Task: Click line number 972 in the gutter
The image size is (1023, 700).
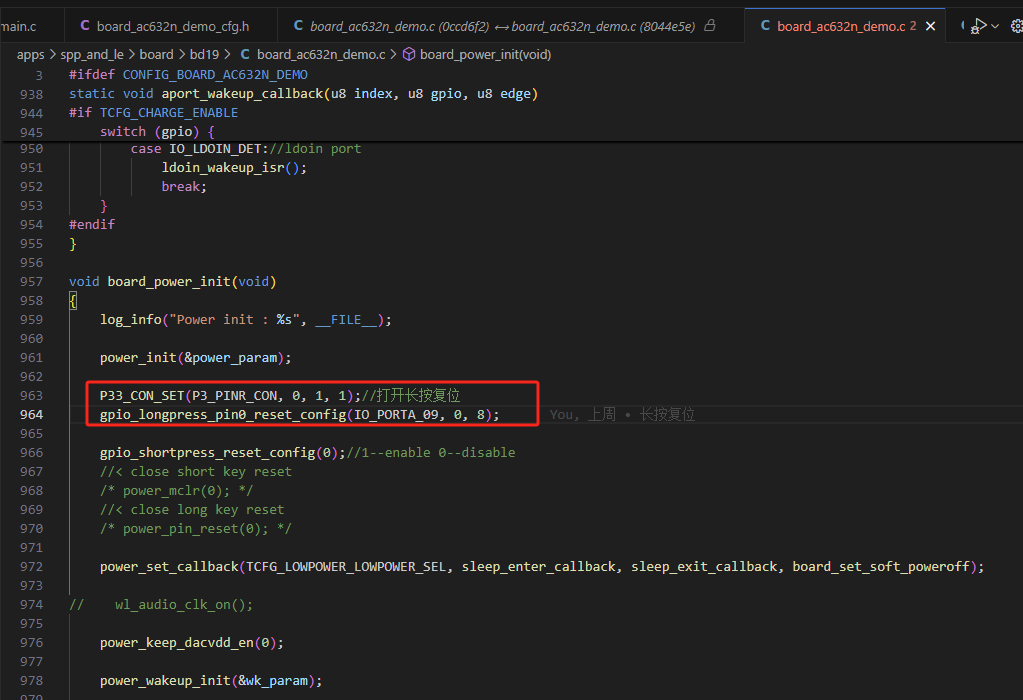Action: pos(31,566)
